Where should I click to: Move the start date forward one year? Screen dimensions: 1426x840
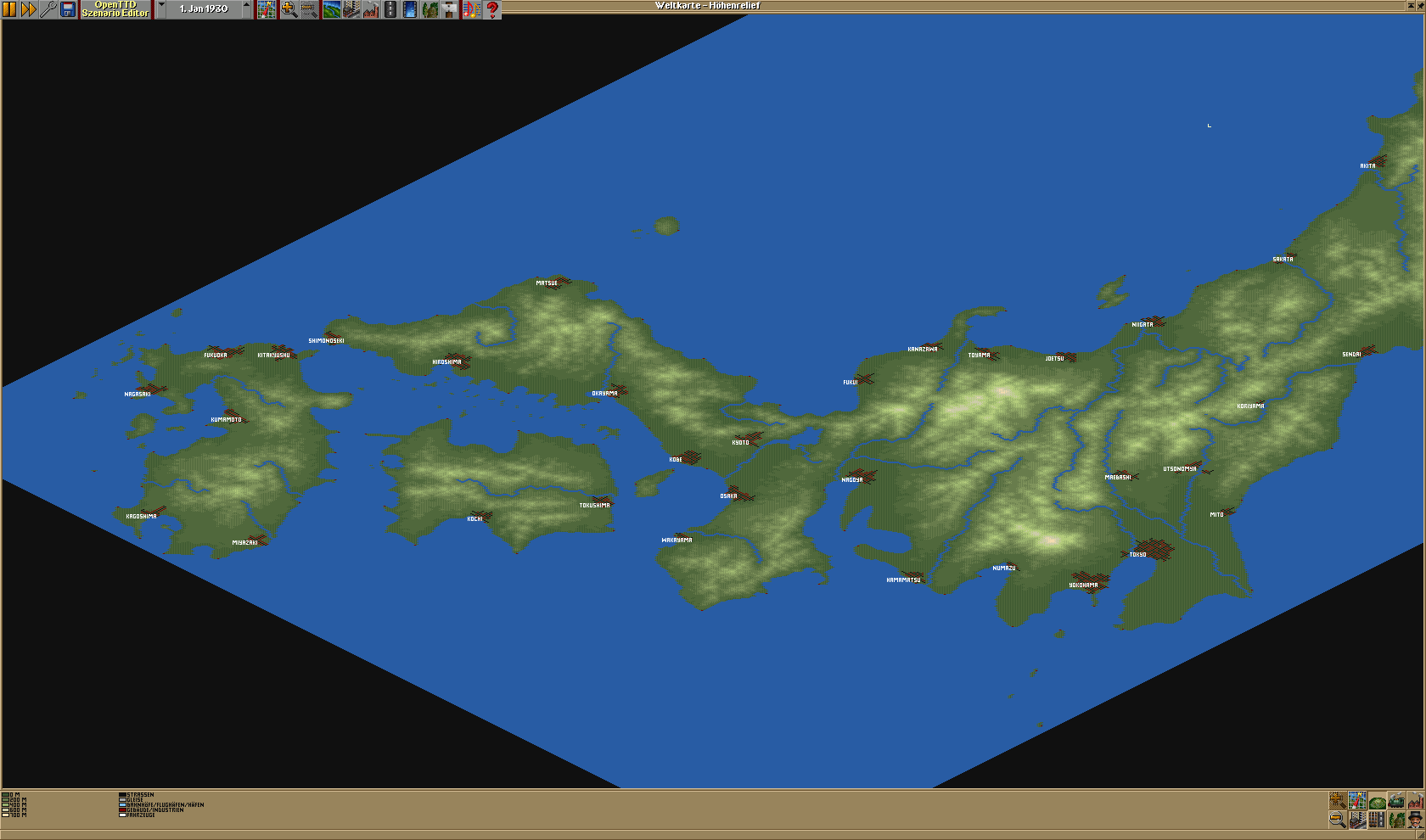click(x=247, y=9)
